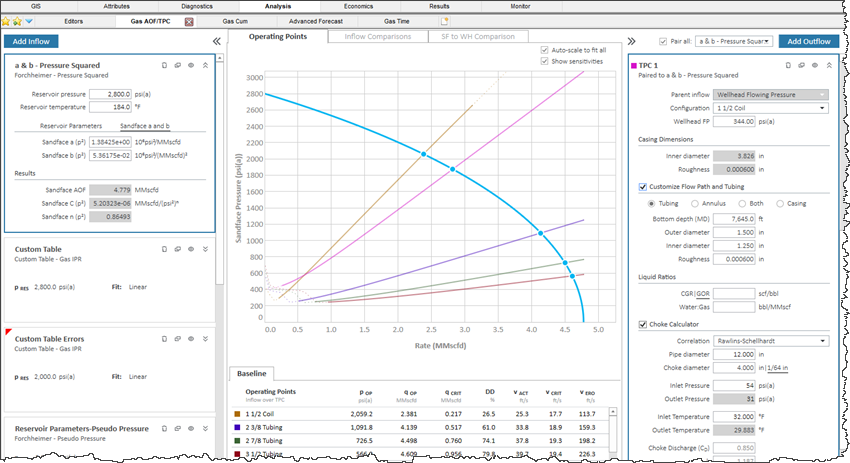
Task: Select the Annulus flow path radio button
Action: coord(696,203)
